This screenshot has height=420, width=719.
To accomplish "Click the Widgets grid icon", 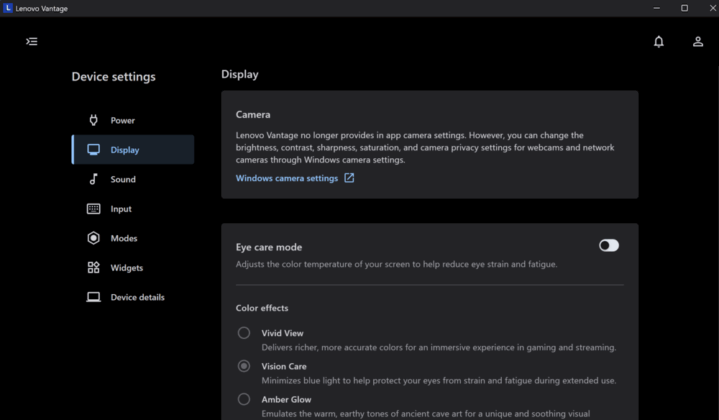I will pyautogui.click(x=94, y=267).
